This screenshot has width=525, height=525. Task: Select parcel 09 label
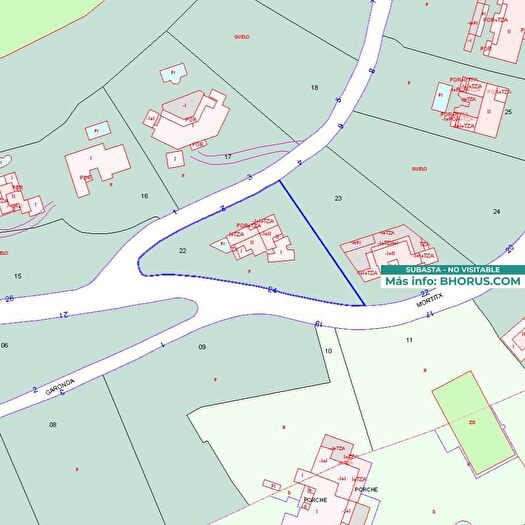202,347
